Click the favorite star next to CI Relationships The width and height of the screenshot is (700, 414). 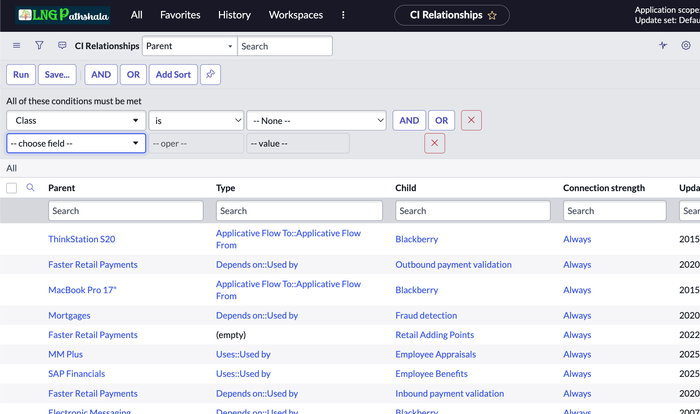492,16
